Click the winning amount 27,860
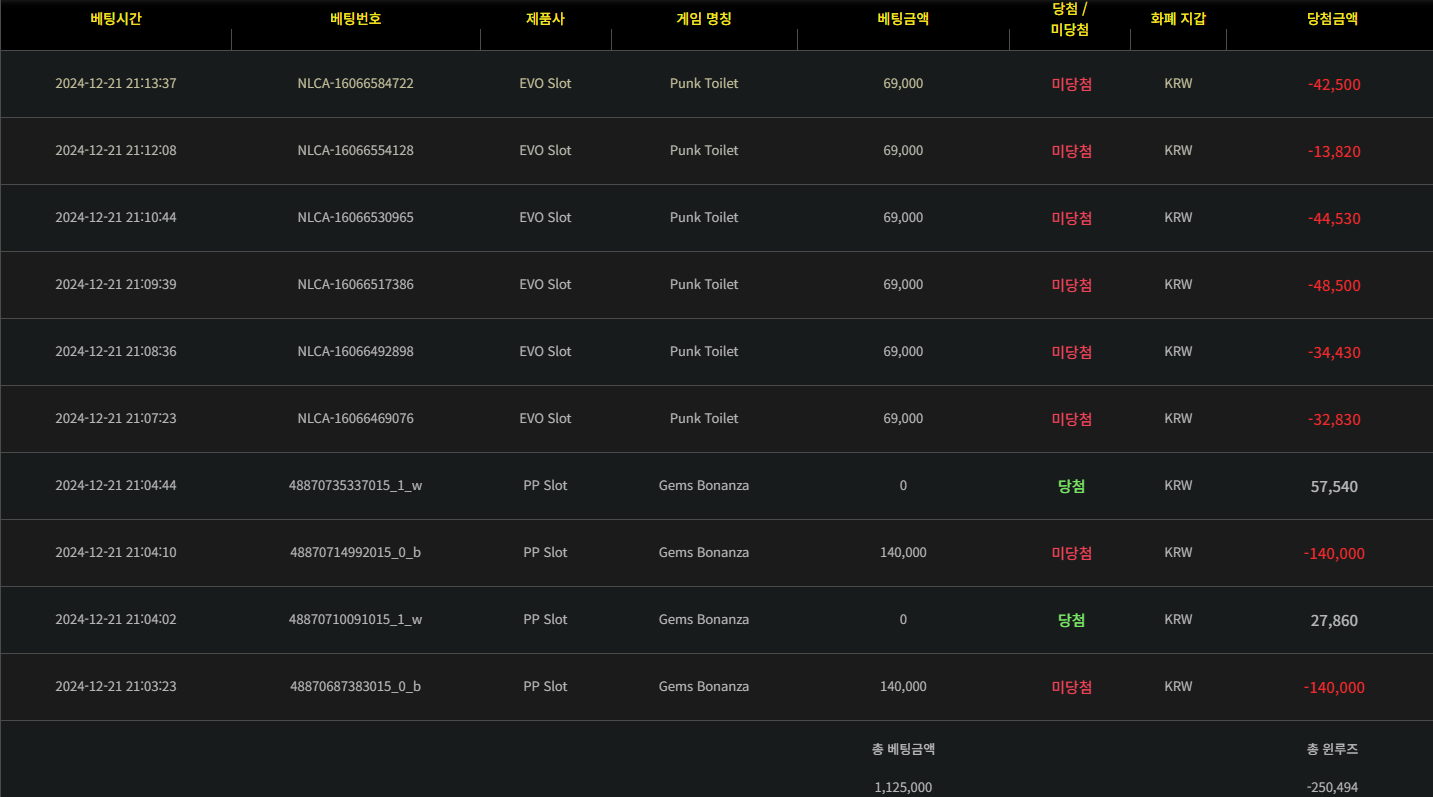This screenshot has width=1433, height=797. tap(1334, 621)
